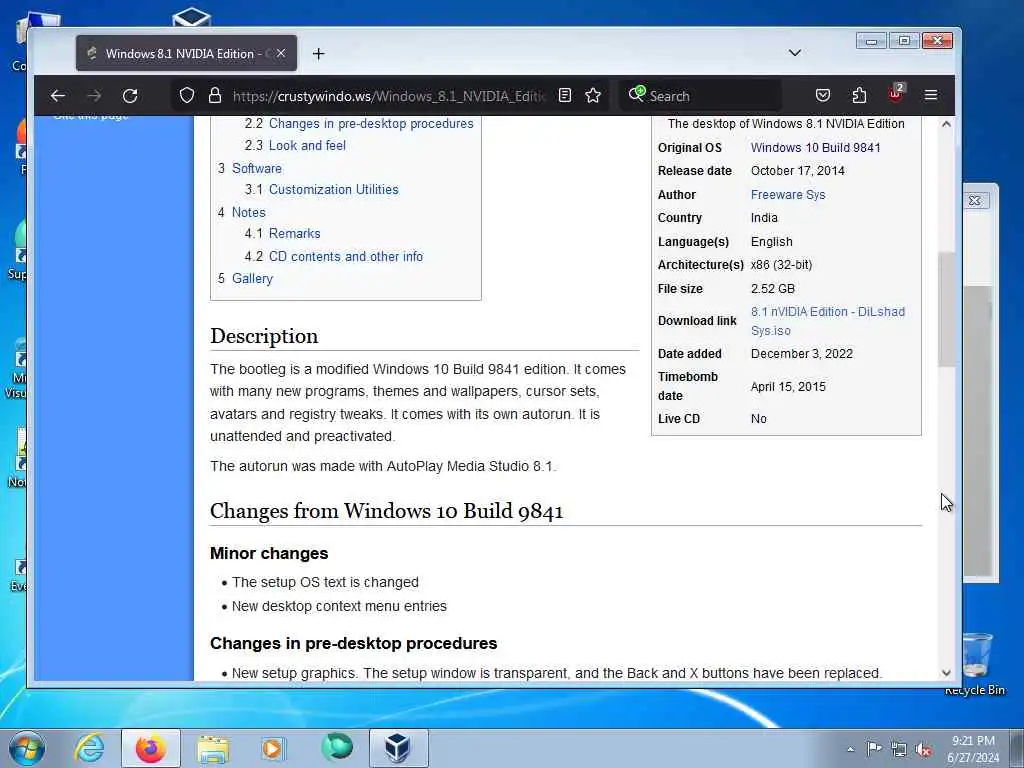
Task: Open the Windows 10 Build 9841 infobox link
Action: pos(815,148)
